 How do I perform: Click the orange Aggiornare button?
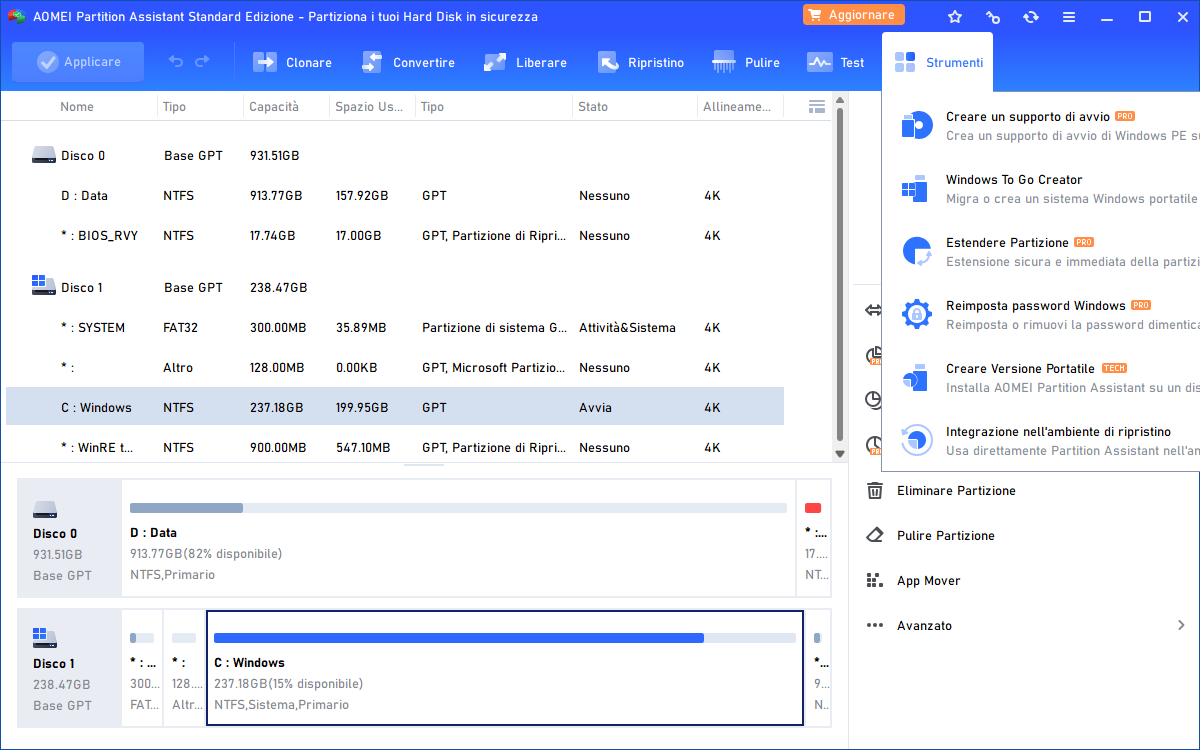pyautogui.click(x=854, y=15)
